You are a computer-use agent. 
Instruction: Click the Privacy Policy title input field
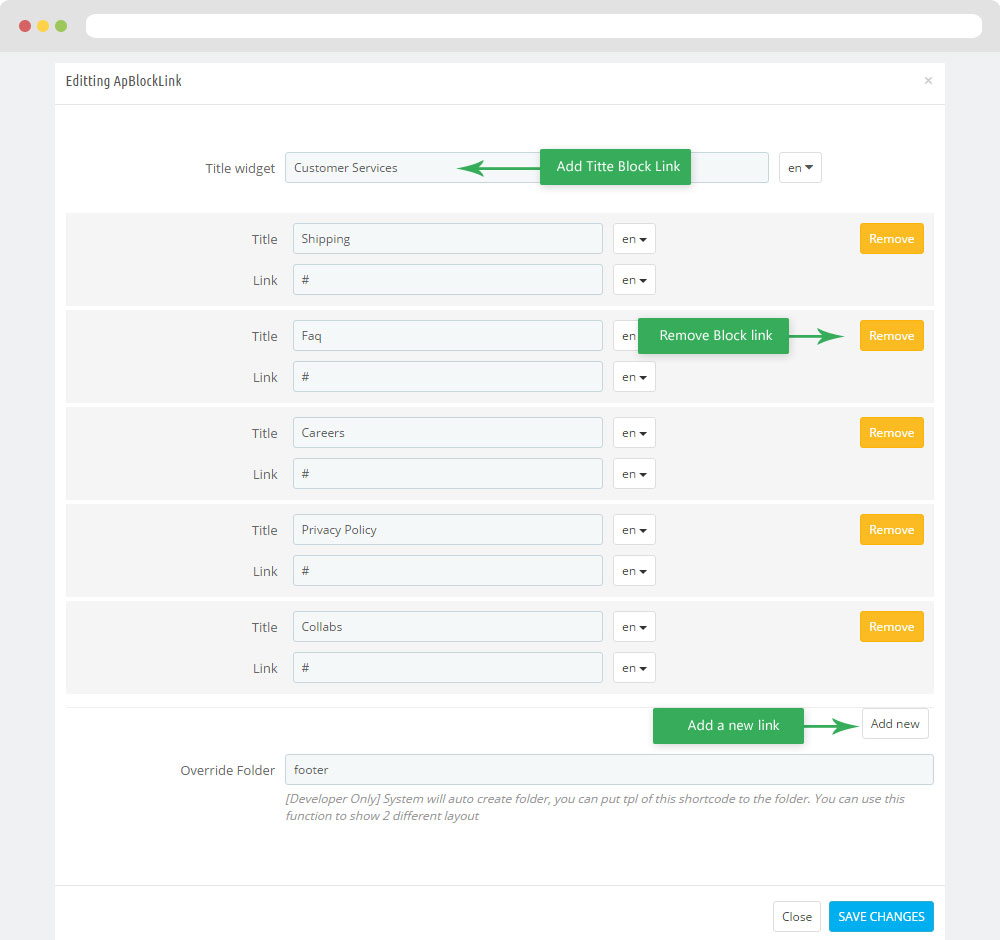(448, 529)
